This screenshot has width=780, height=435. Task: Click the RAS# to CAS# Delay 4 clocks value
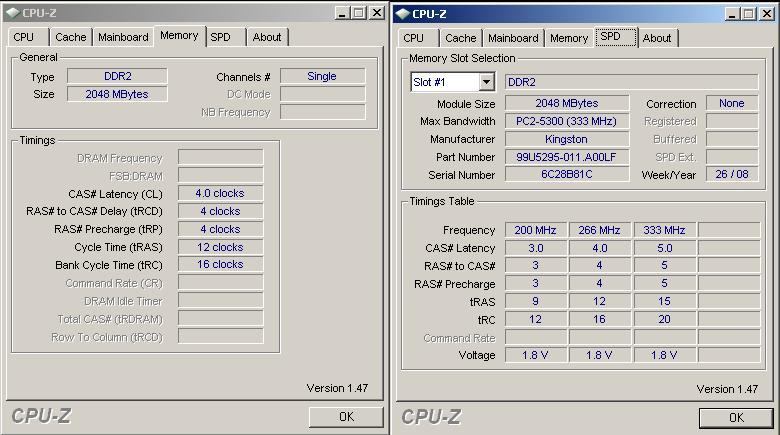click(x=220, y=211)
